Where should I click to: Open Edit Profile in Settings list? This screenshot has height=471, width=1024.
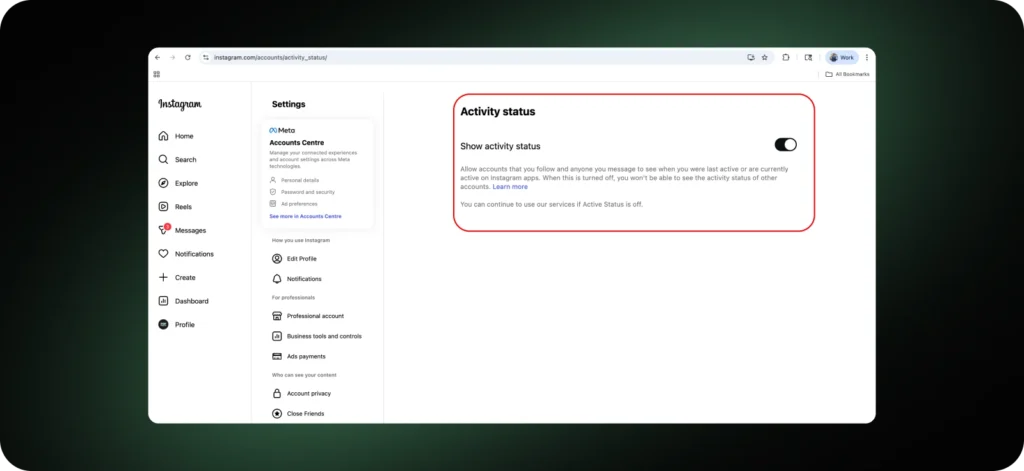coord(301,259)
